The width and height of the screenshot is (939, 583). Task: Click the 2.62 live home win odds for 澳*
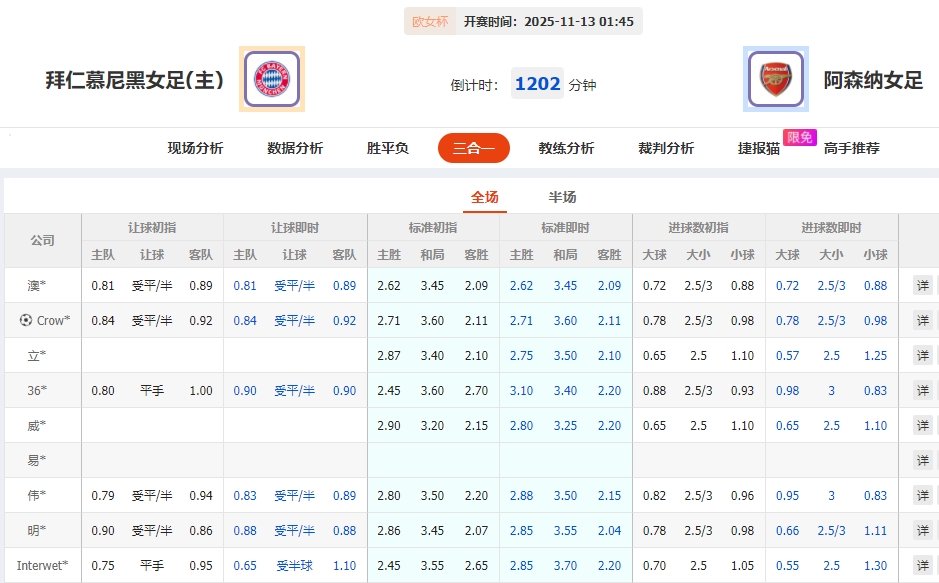pos(521,285)
